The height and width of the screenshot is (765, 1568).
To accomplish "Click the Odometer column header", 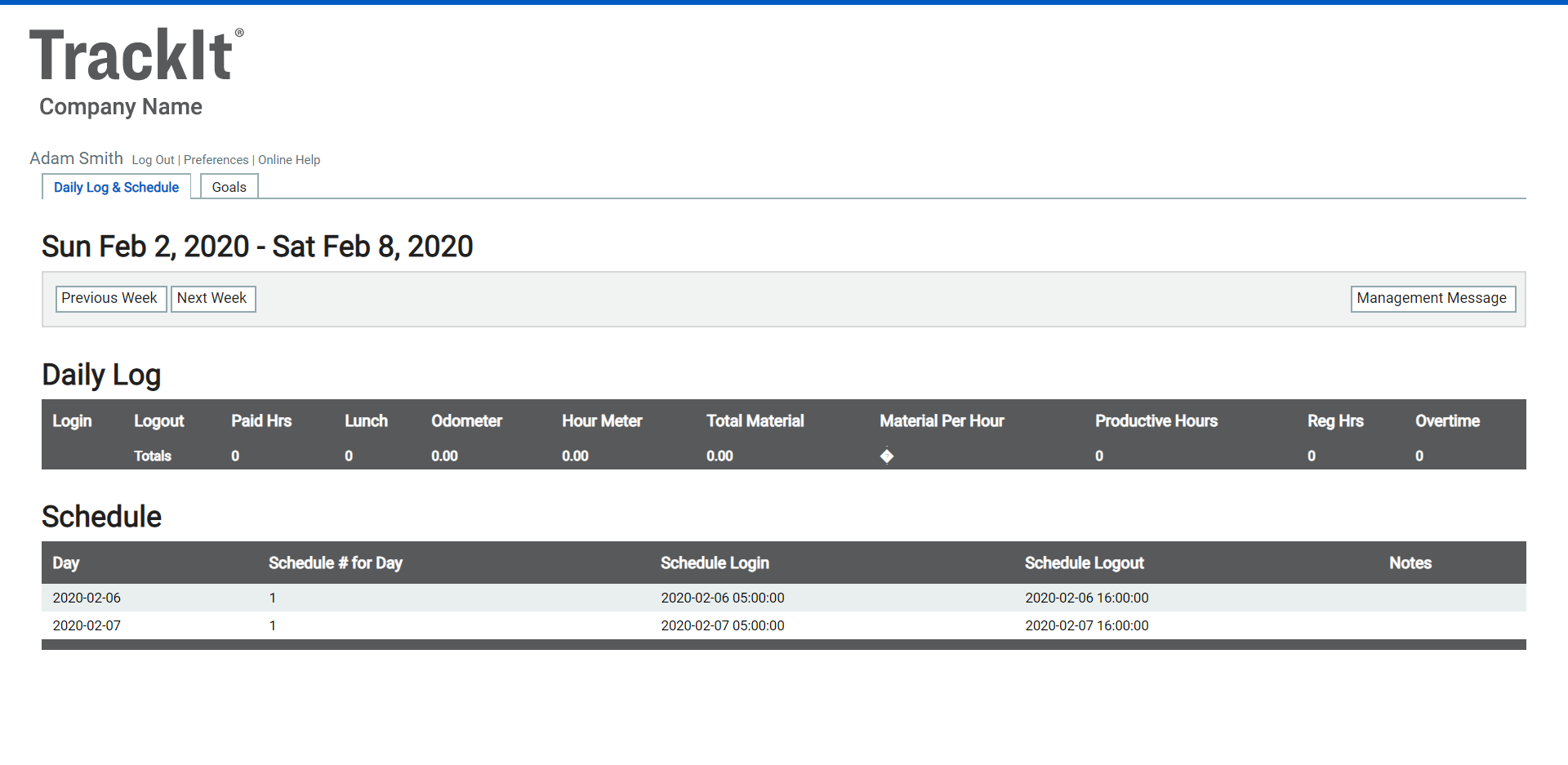I will (x=466, y=421).
